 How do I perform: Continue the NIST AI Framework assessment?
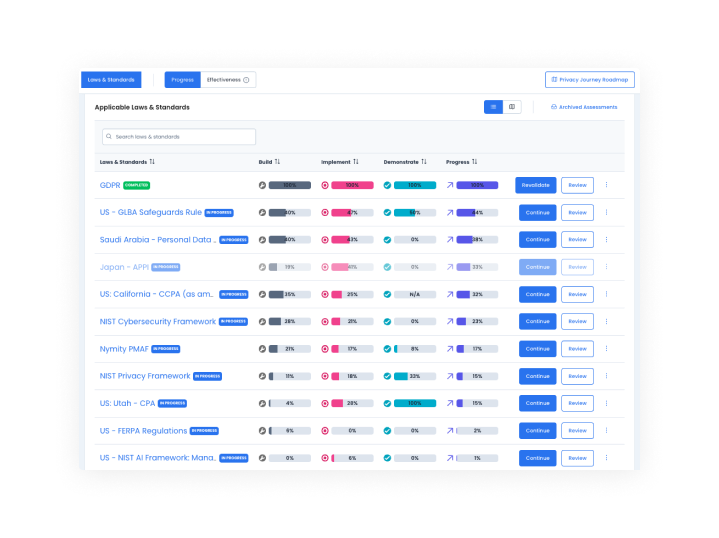(x=537, y=458)
